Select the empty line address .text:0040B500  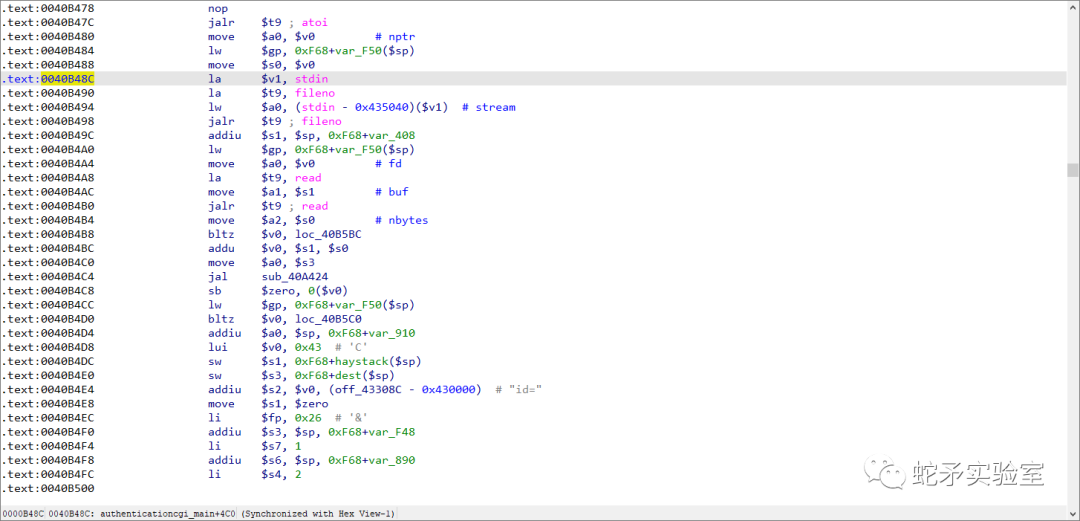coord(48,489)
